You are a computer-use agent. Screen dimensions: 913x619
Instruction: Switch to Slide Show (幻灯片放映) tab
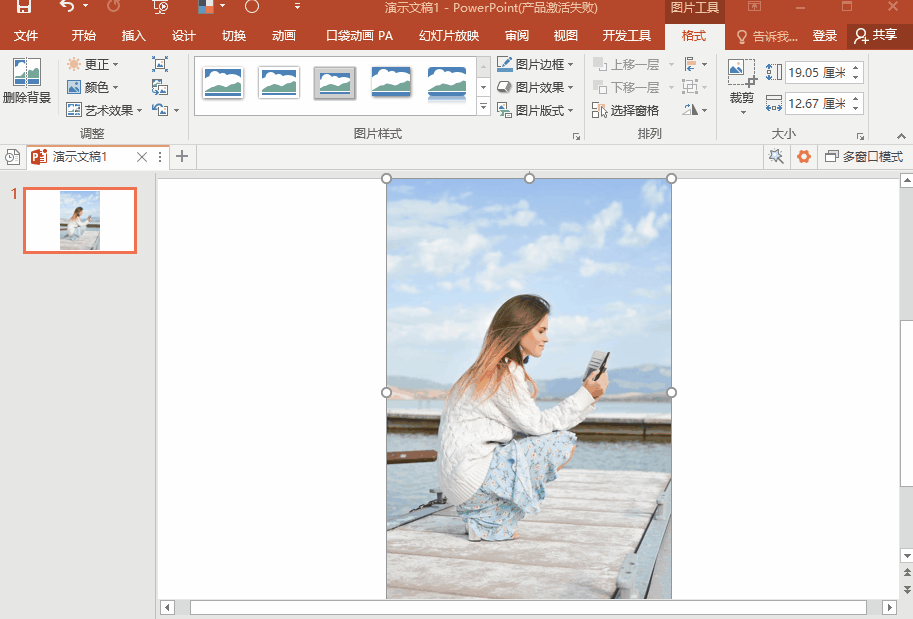pyautogui.click(x=449, y=36)
